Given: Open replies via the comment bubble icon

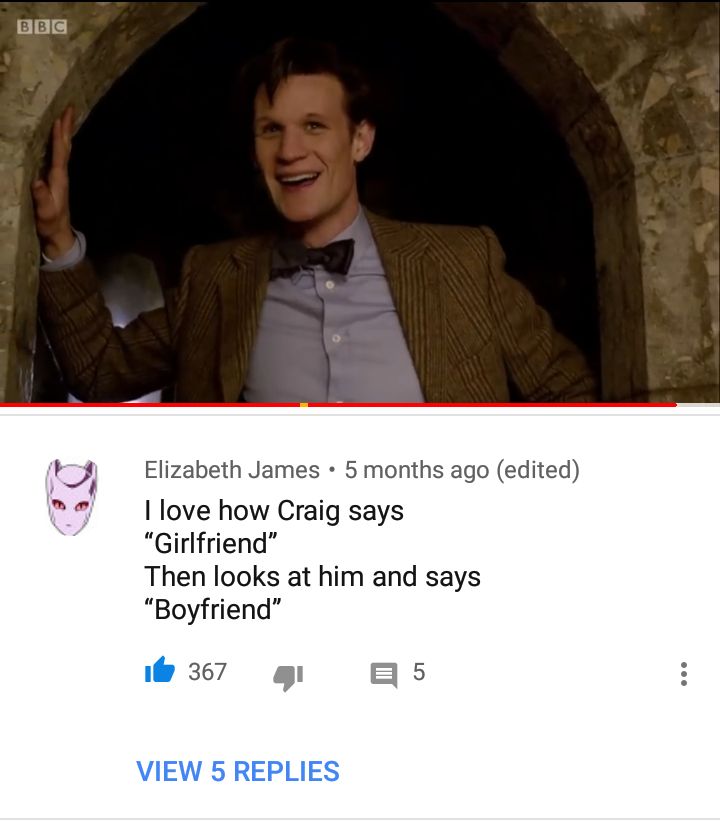Looking at the screenshot, I should coord(384,674).
